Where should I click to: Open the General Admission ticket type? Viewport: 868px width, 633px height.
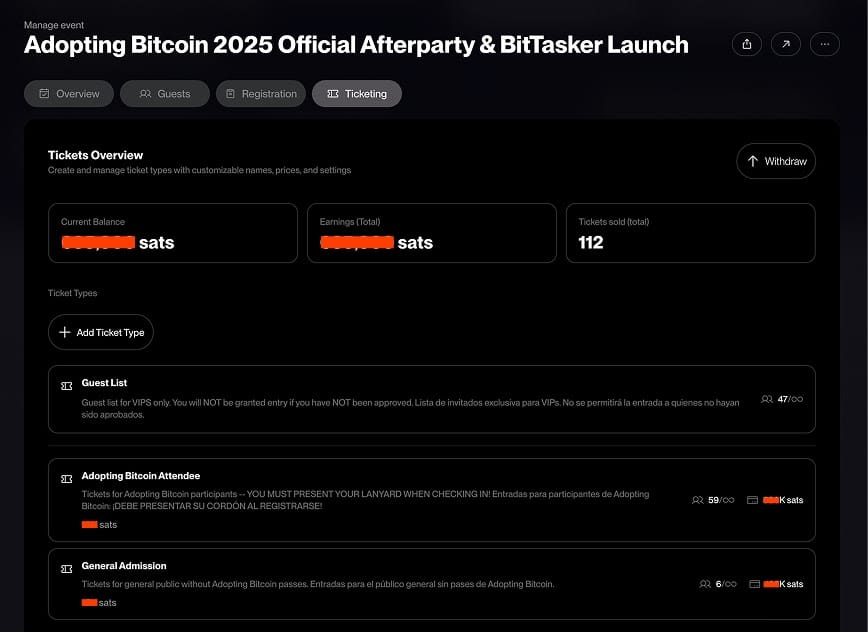click(380, 584)
